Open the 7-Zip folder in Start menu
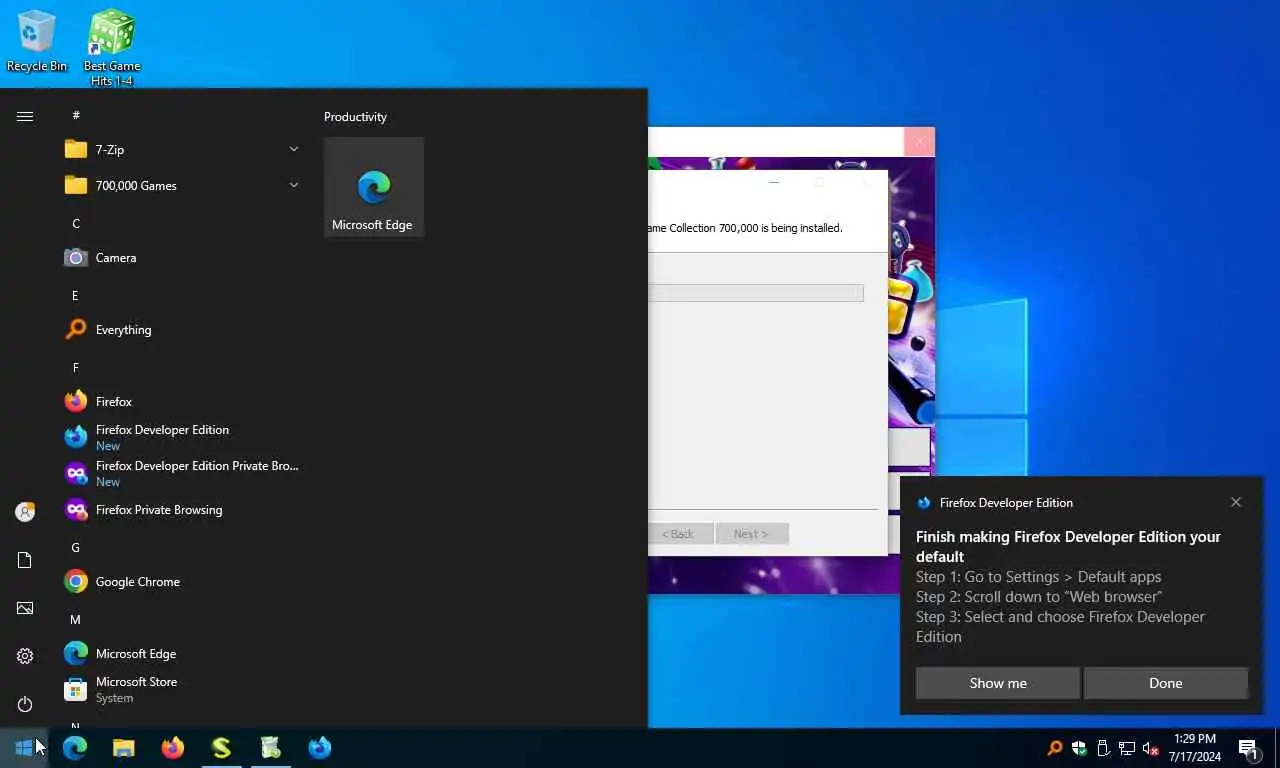 182,150
